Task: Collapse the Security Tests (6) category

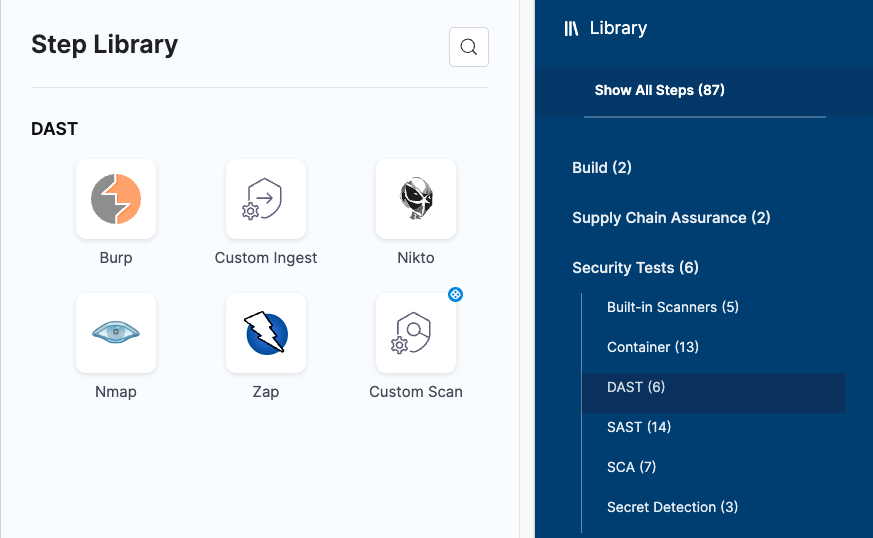Action: click(635, 268)
